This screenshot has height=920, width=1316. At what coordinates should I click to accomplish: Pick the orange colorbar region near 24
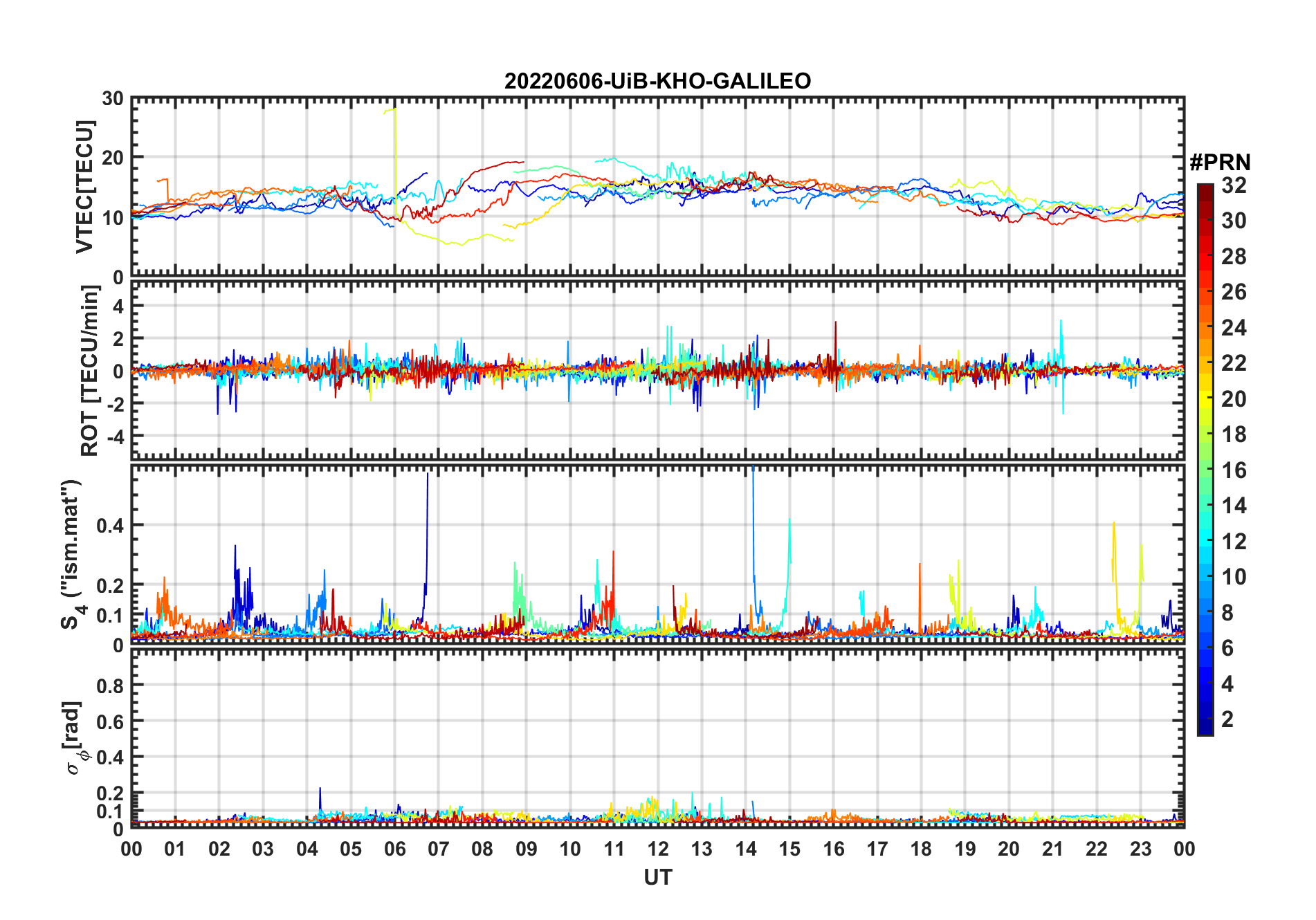[x=1205, y=326]
